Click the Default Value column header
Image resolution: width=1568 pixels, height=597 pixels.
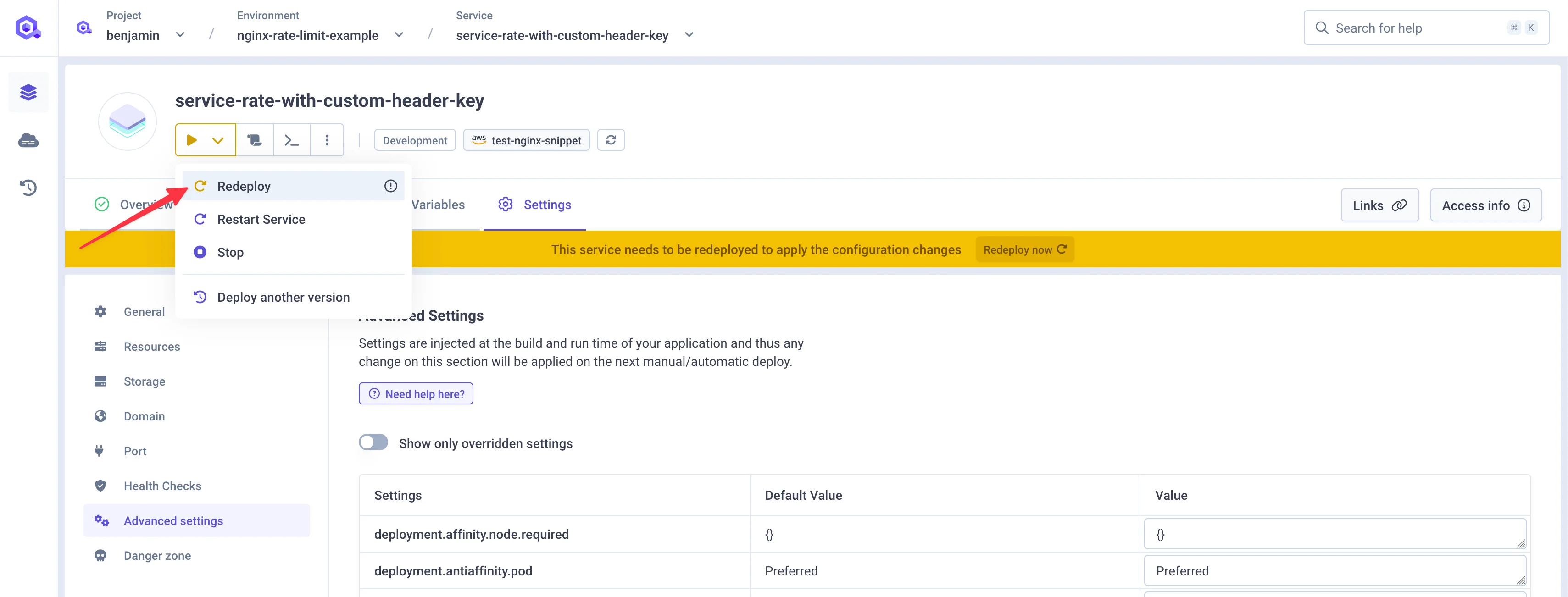coord(803,495)
